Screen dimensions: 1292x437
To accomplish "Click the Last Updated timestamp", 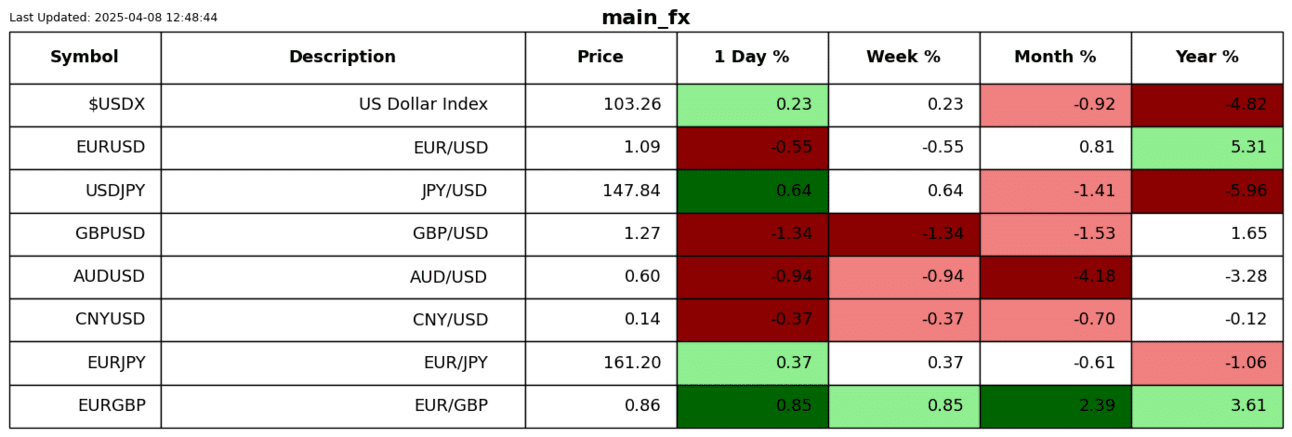I will click(x=113, y=17).
